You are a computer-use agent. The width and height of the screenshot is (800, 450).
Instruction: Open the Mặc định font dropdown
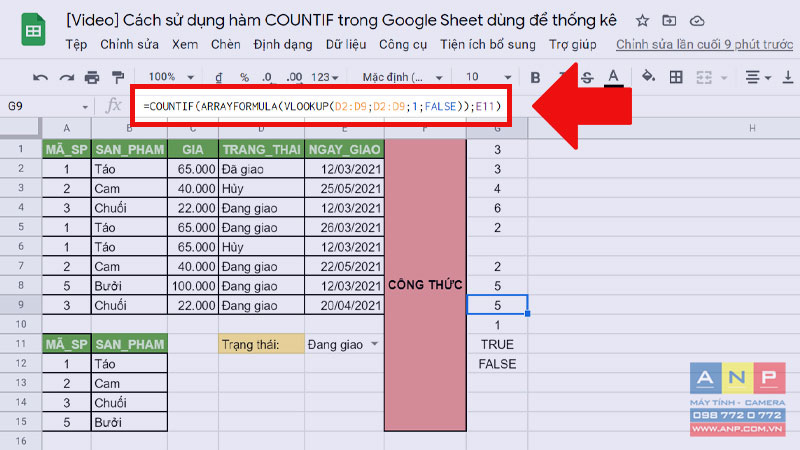point(402,78)
